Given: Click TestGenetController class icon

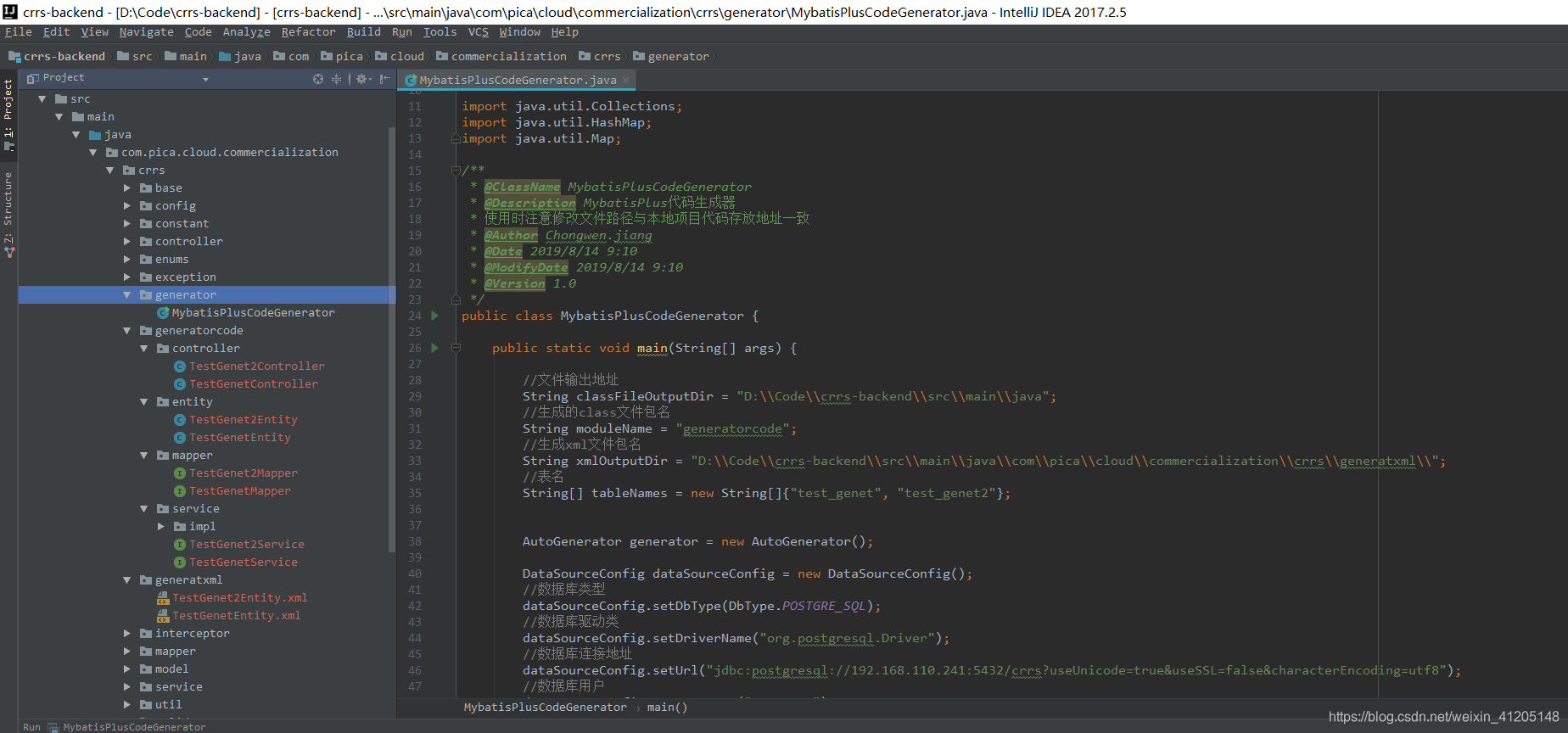Looking at the screenshot, I should coord(180,384).
